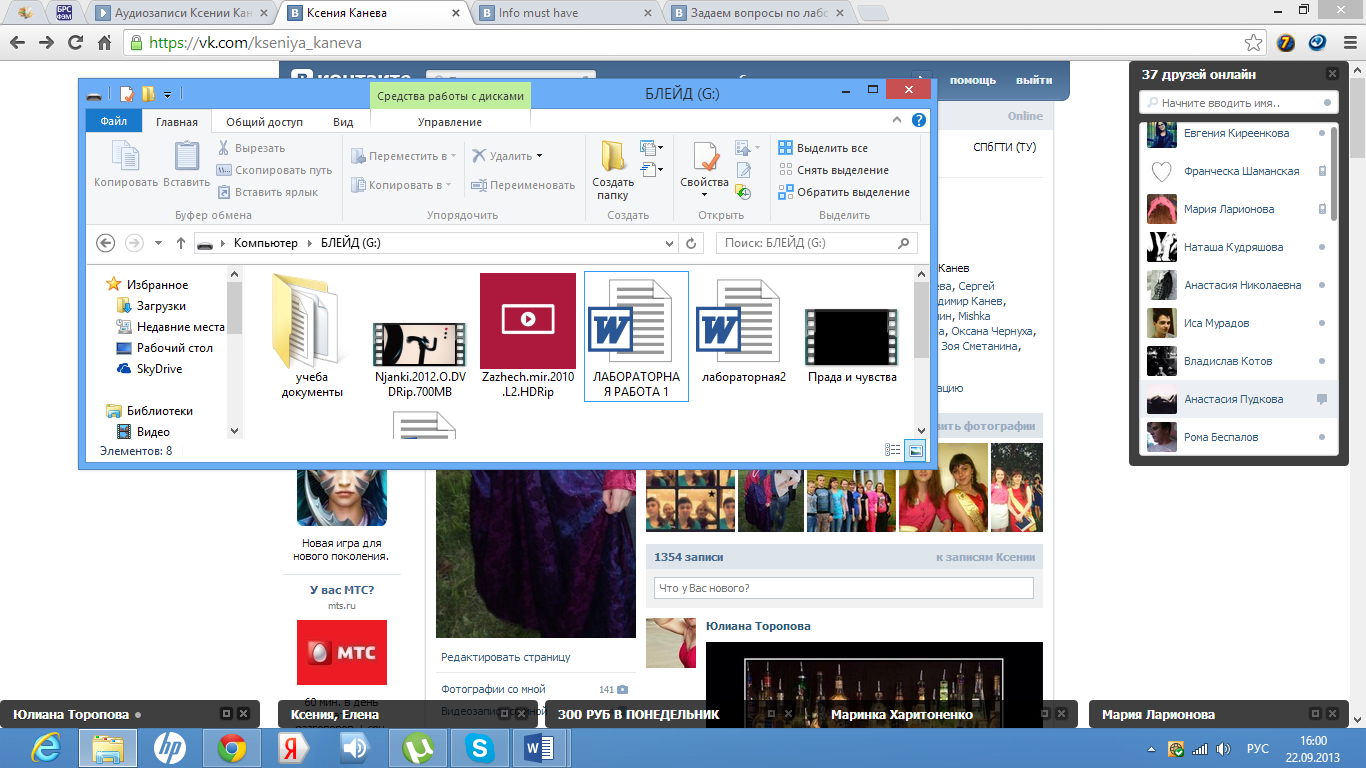This screenshot has width=1366, height=768.
Task: Click the Вставить clipboard icon
Action: tap(187, 164)
